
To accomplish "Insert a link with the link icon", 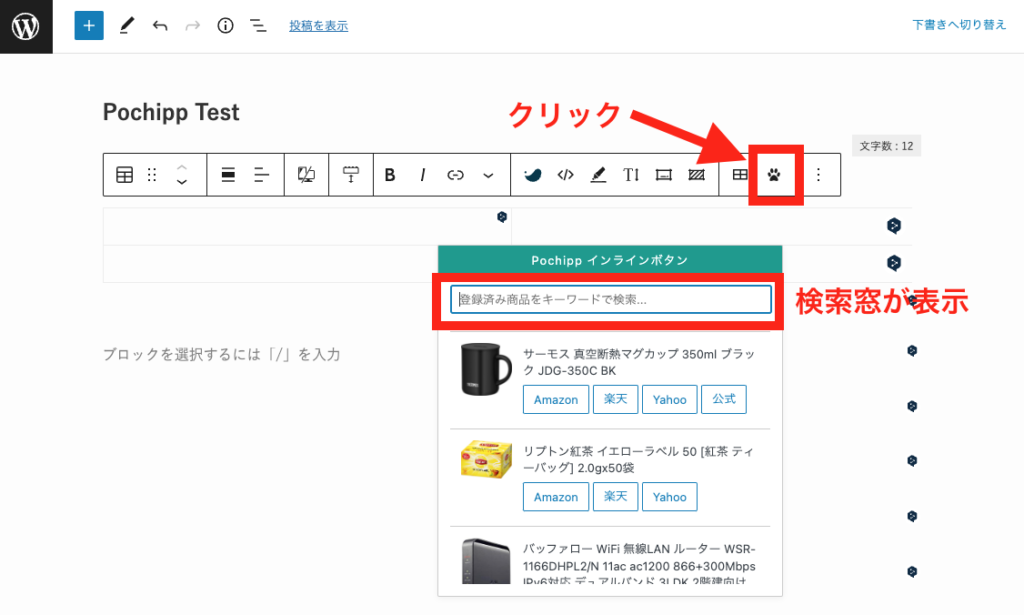I will pos(455,175).
